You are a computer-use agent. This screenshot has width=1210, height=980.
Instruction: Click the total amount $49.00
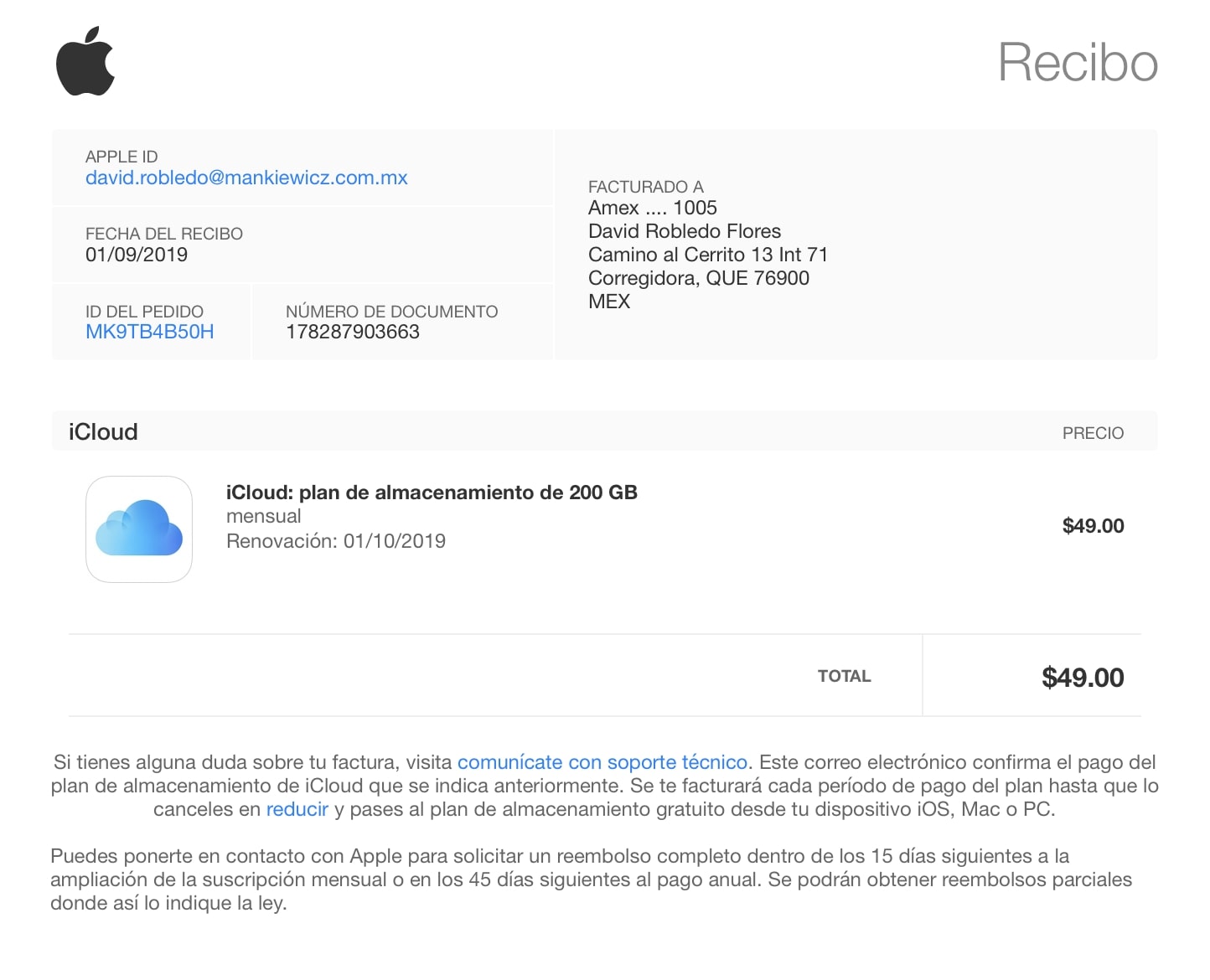(1083, 677)
